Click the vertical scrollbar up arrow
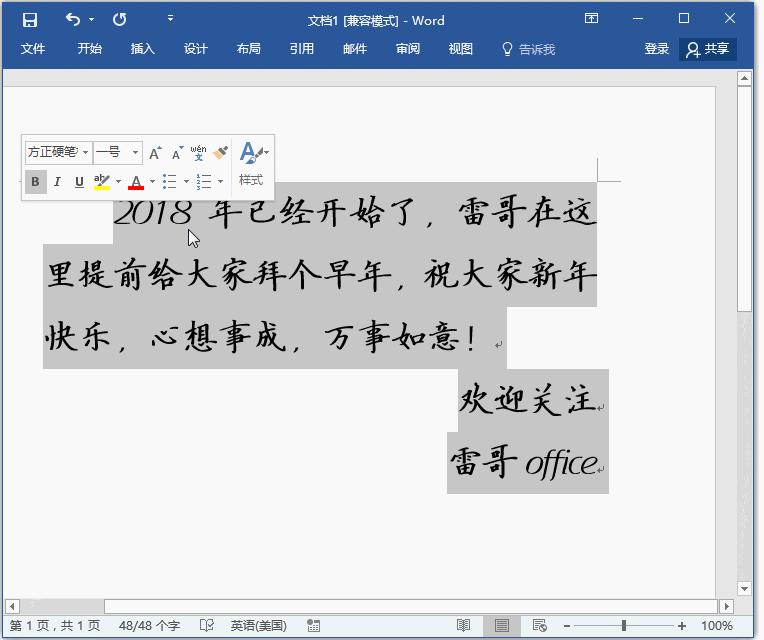The width and height of the screenshot is (764, 640). (x=744, y=78)
